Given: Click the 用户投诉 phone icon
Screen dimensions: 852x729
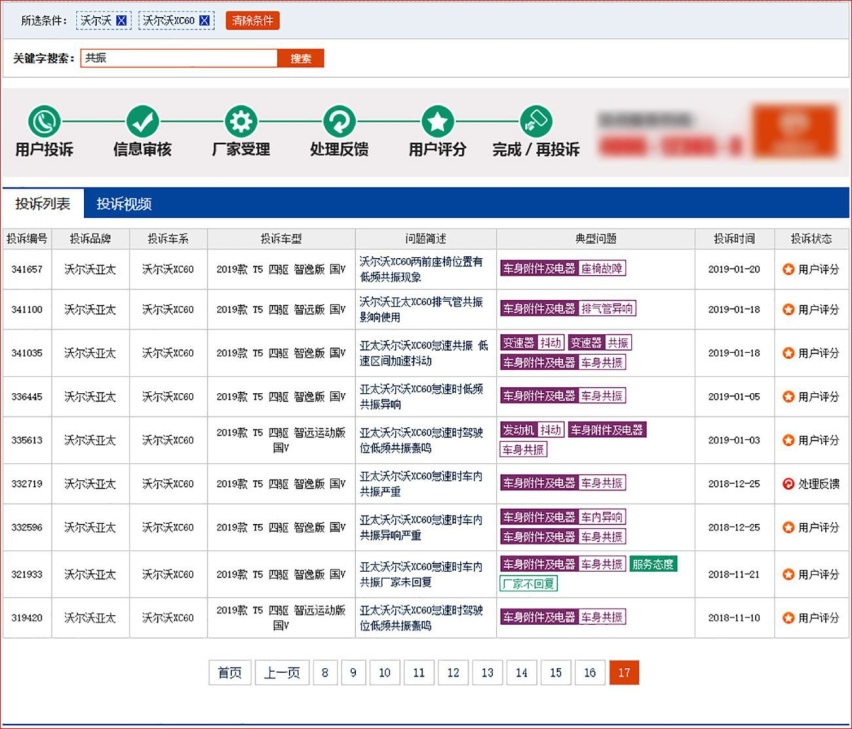Looking at the screenshot, I should click(44, 121).
